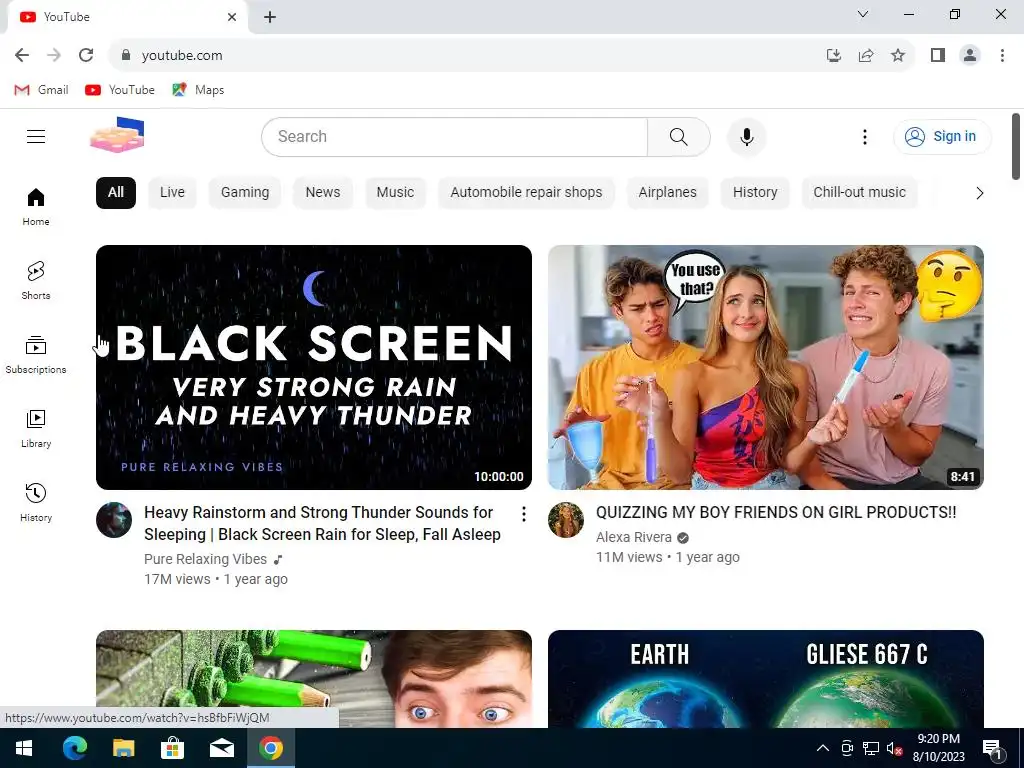1024x768 pixels.
Task: Play the girl products quiz thumbnail
Action: [765, 367]
